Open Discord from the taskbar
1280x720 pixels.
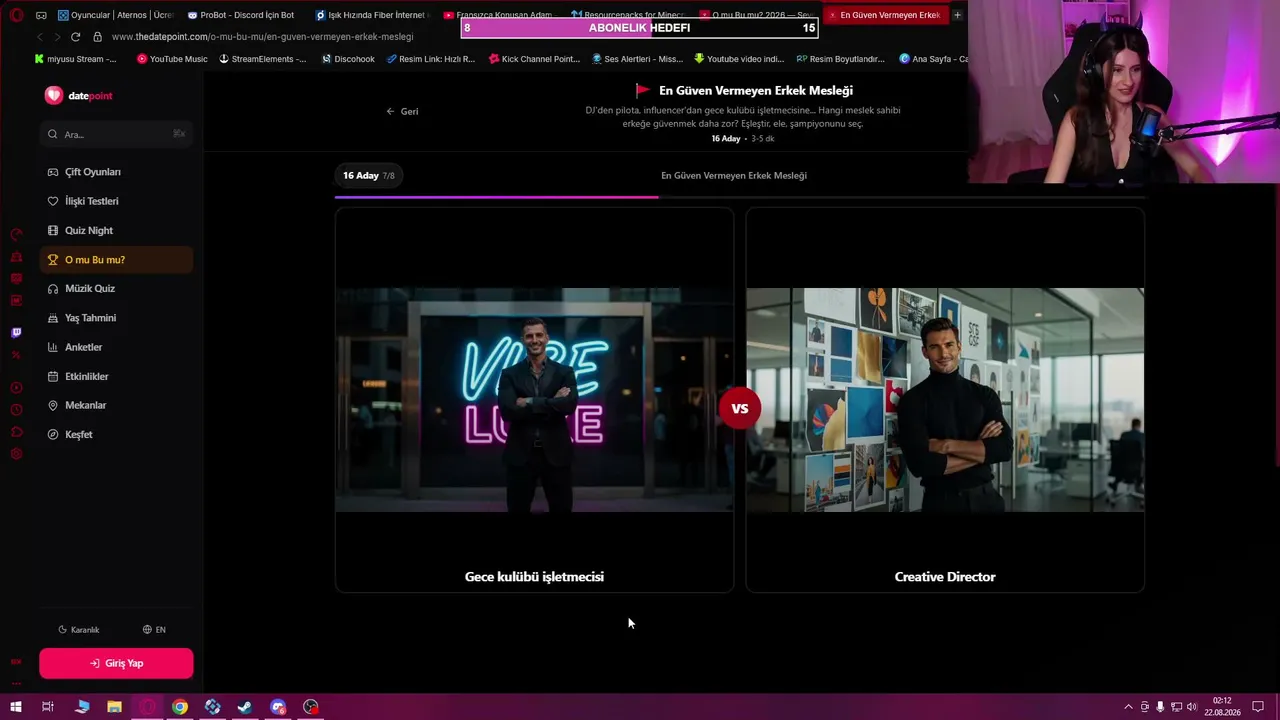click(x=278, y=707)
